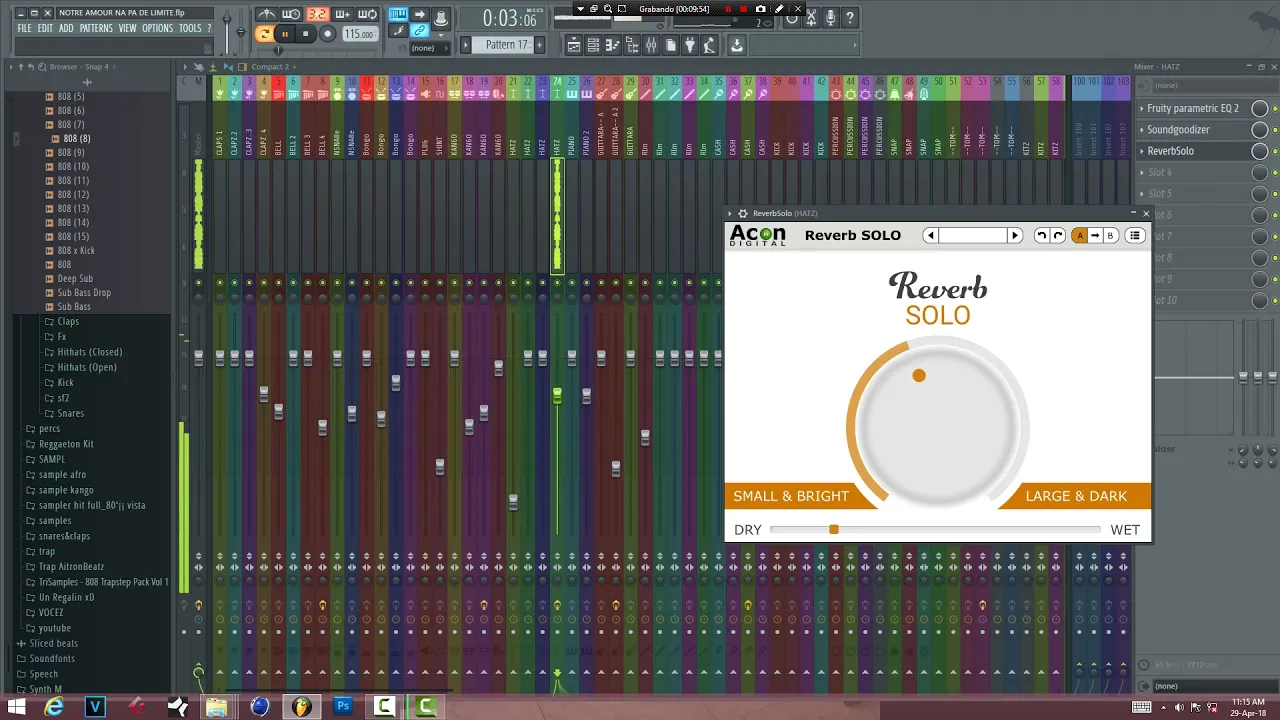Toggle typing keyboard to piano icon
The height and width of the screenshot is (720, 1280).
click(x=398, y=14)
